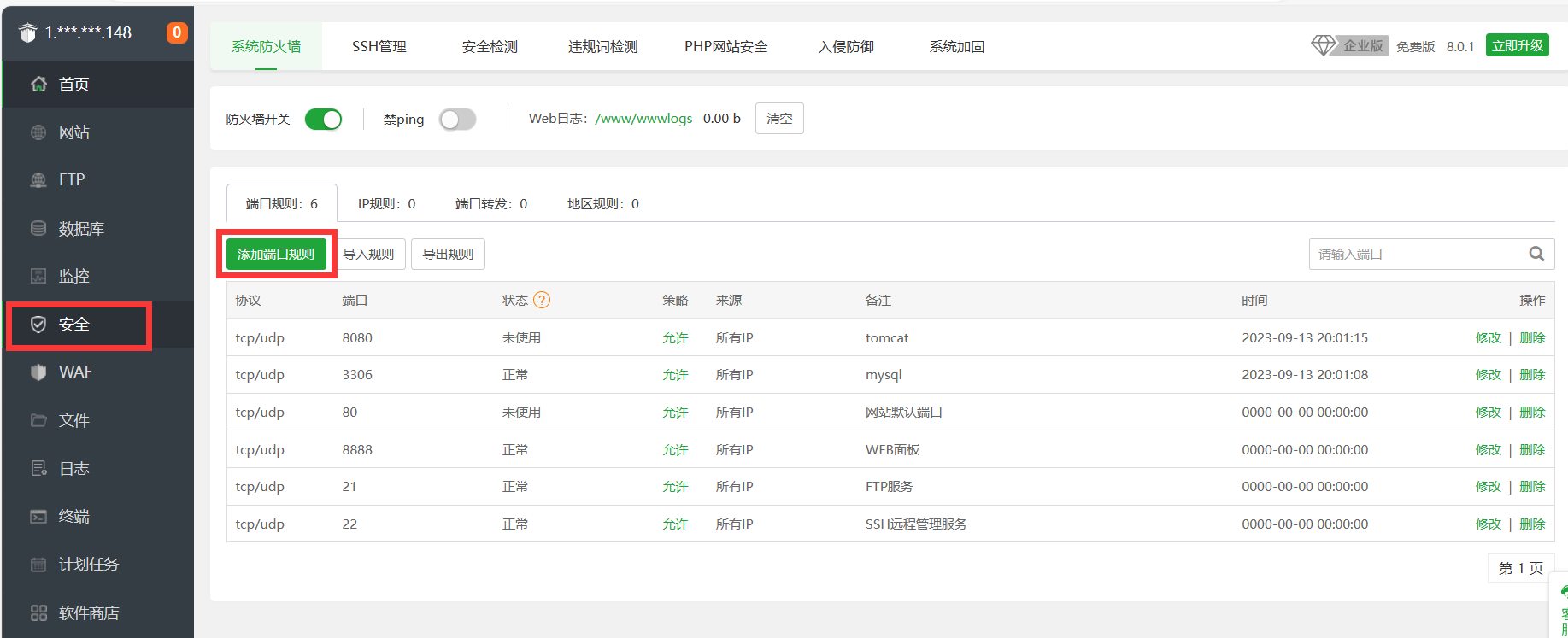
Task: Click the WAF shield icon
Action: click(38, 372)
